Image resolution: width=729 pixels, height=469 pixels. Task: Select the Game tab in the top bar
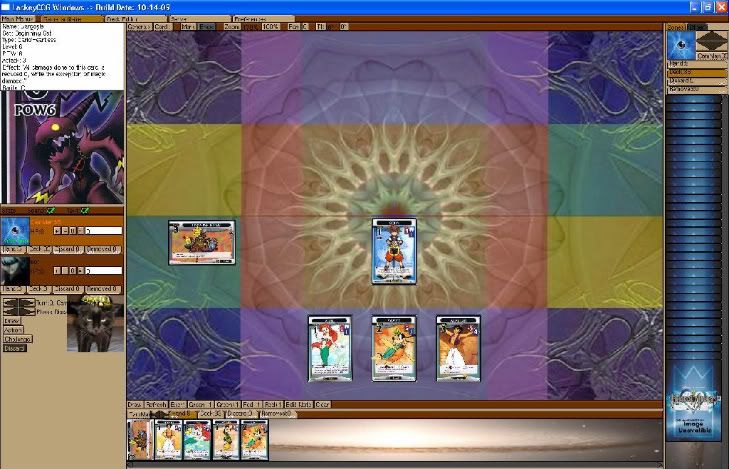pos(71,19)
